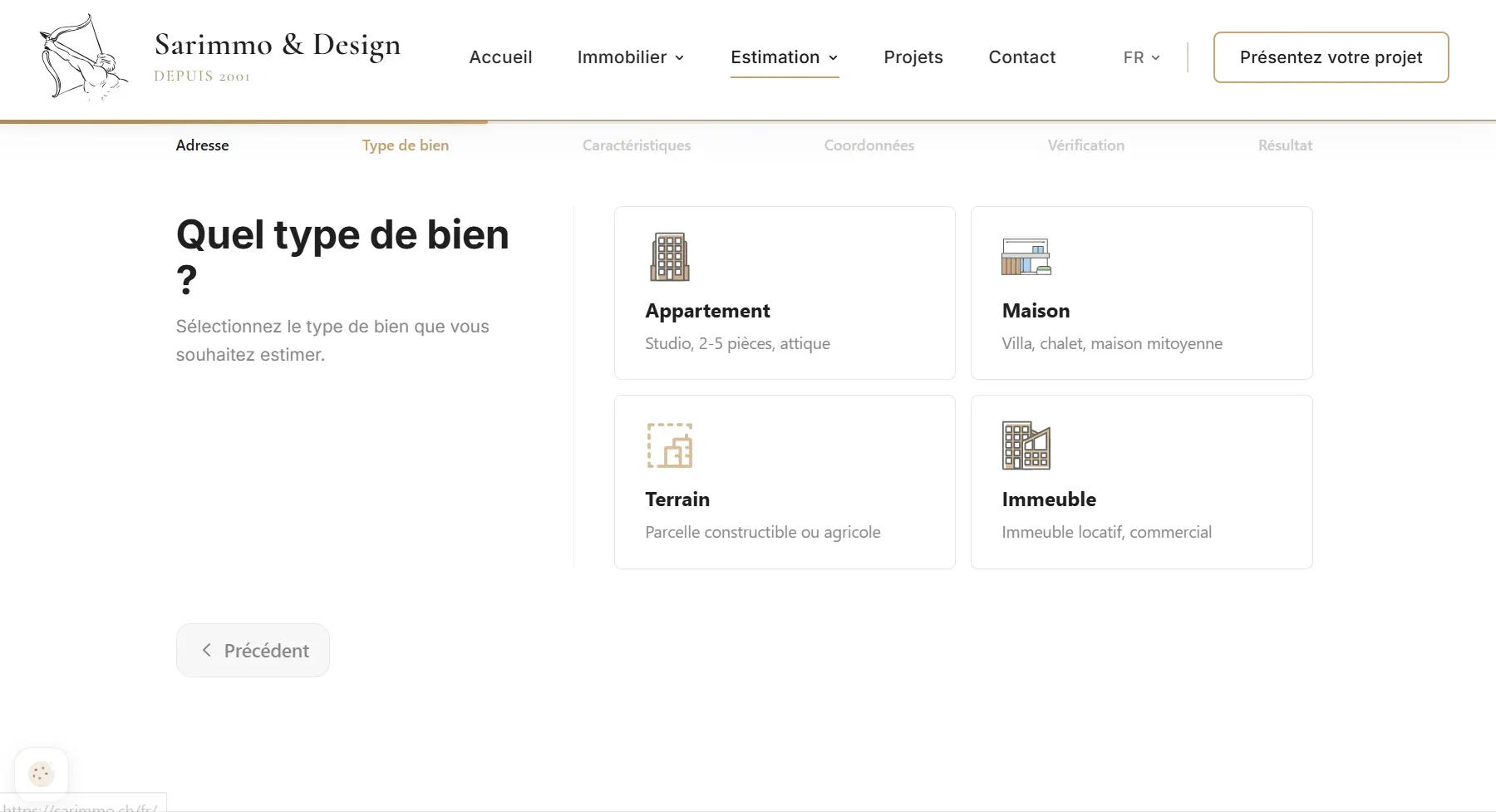Choose the Maison heading
The image size is (1496, 812).
(1036, 311)
